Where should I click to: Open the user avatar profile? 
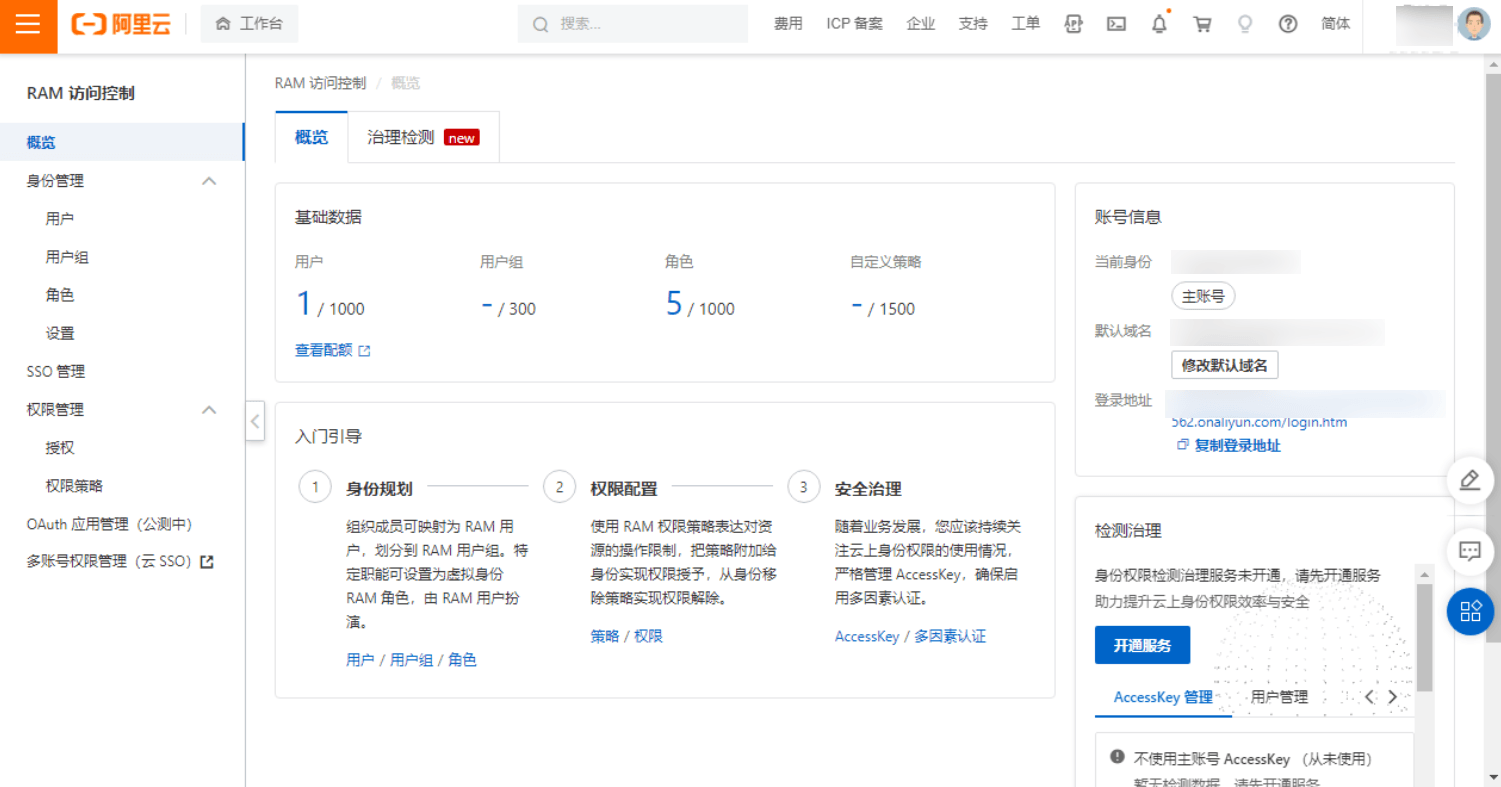click(1473, 24)
